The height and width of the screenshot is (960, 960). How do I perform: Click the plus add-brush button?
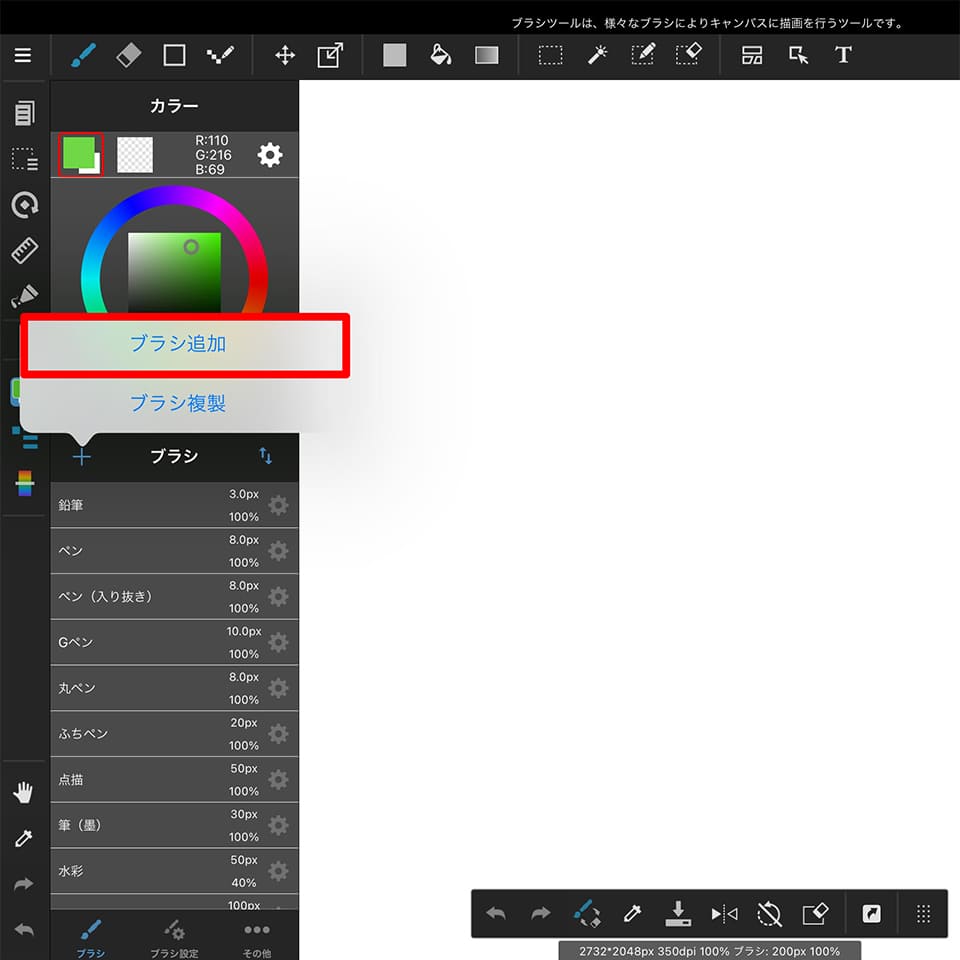tap(81, 457)
